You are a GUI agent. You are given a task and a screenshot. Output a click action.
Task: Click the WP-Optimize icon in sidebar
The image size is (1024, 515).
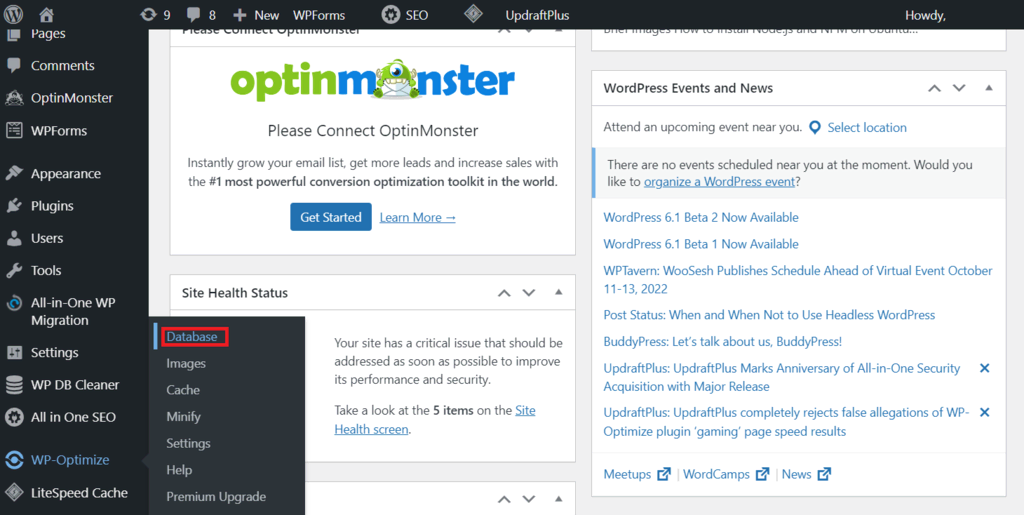pyautogui.click(x=14, y=460)
